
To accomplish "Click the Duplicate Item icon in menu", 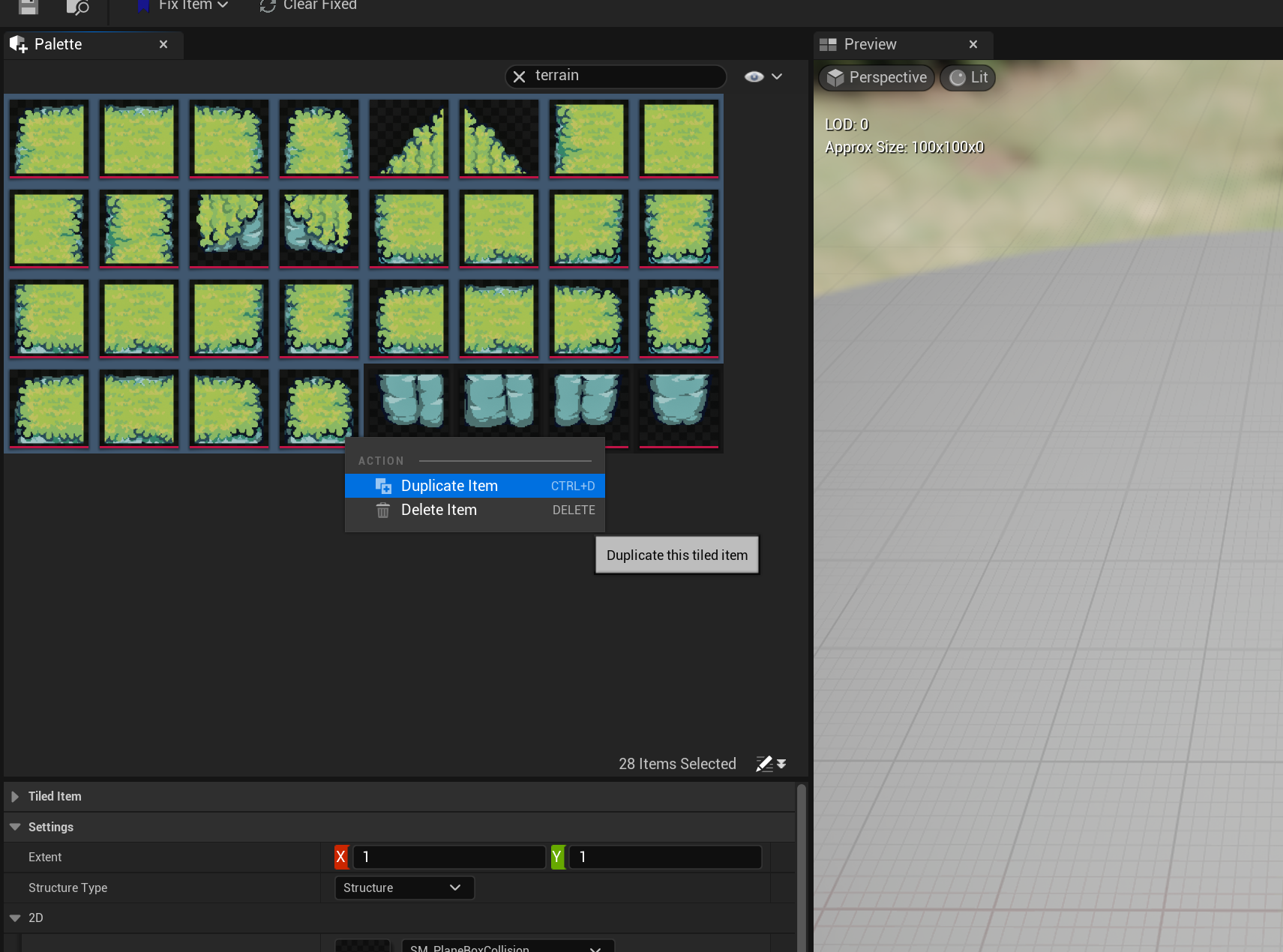I will tap(383, 486).
